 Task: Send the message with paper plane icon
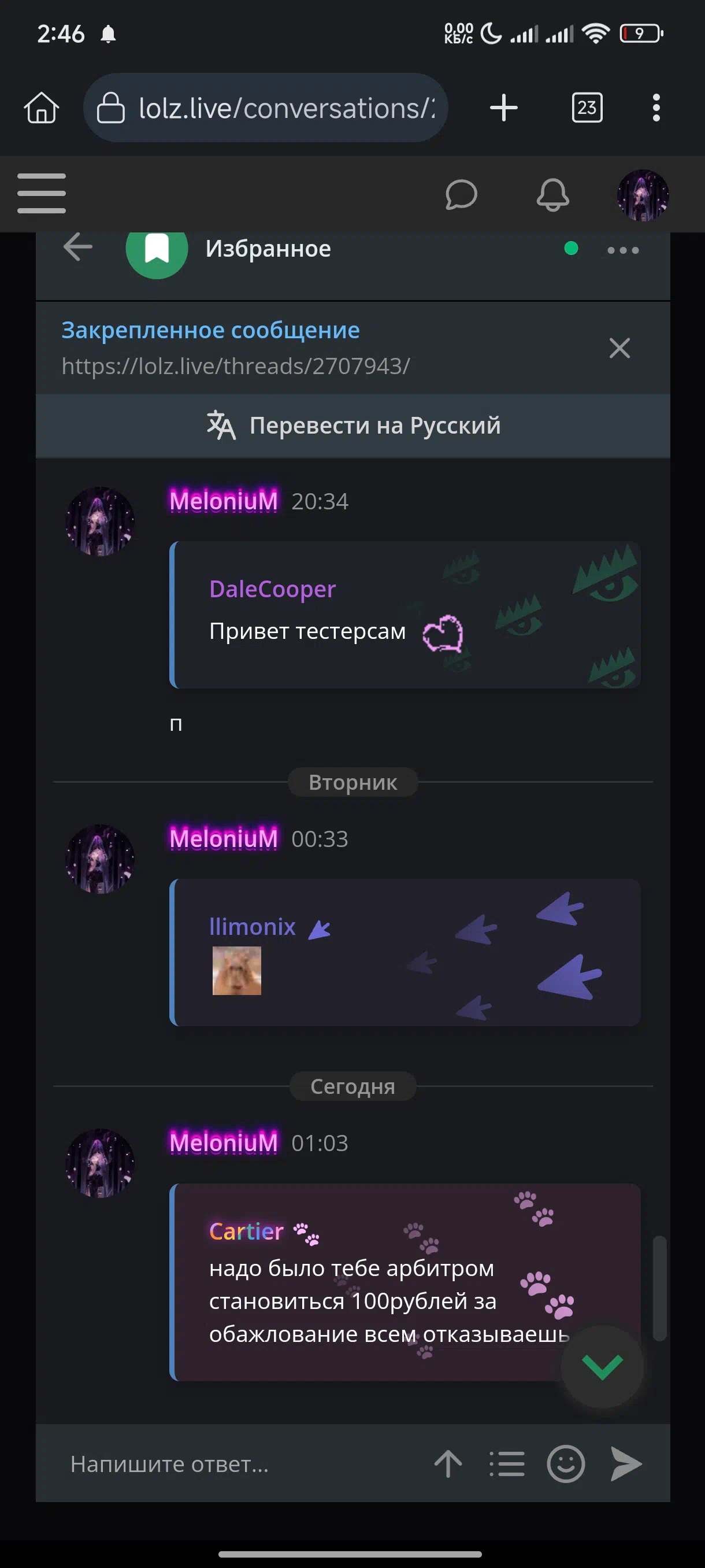pos(626,1463)
